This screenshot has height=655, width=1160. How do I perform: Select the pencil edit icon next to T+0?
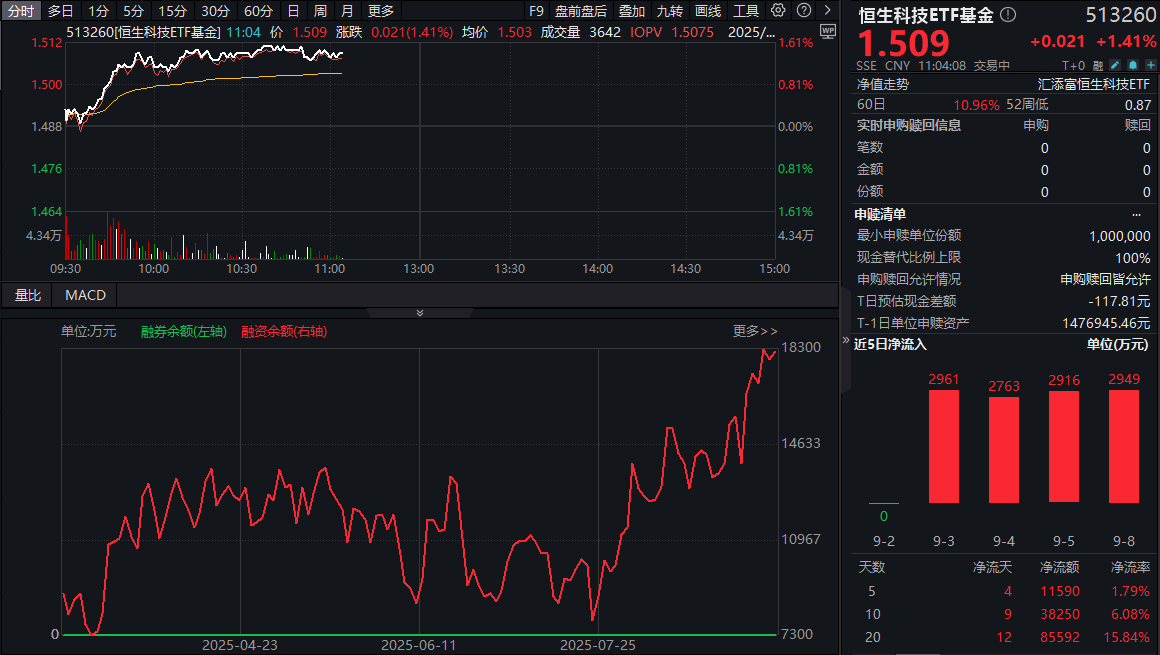pyautogui.click(x=1116, y=64)
